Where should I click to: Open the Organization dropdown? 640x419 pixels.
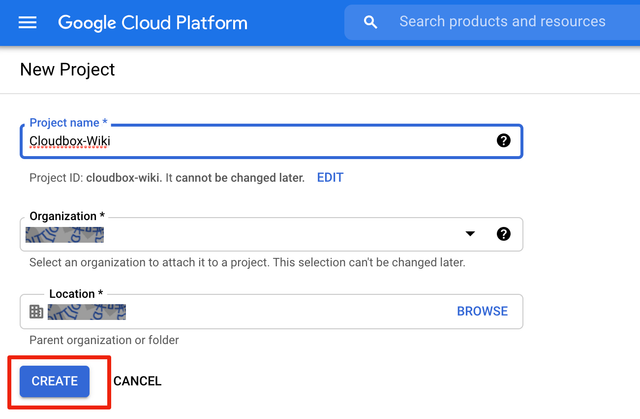(271, 234)
